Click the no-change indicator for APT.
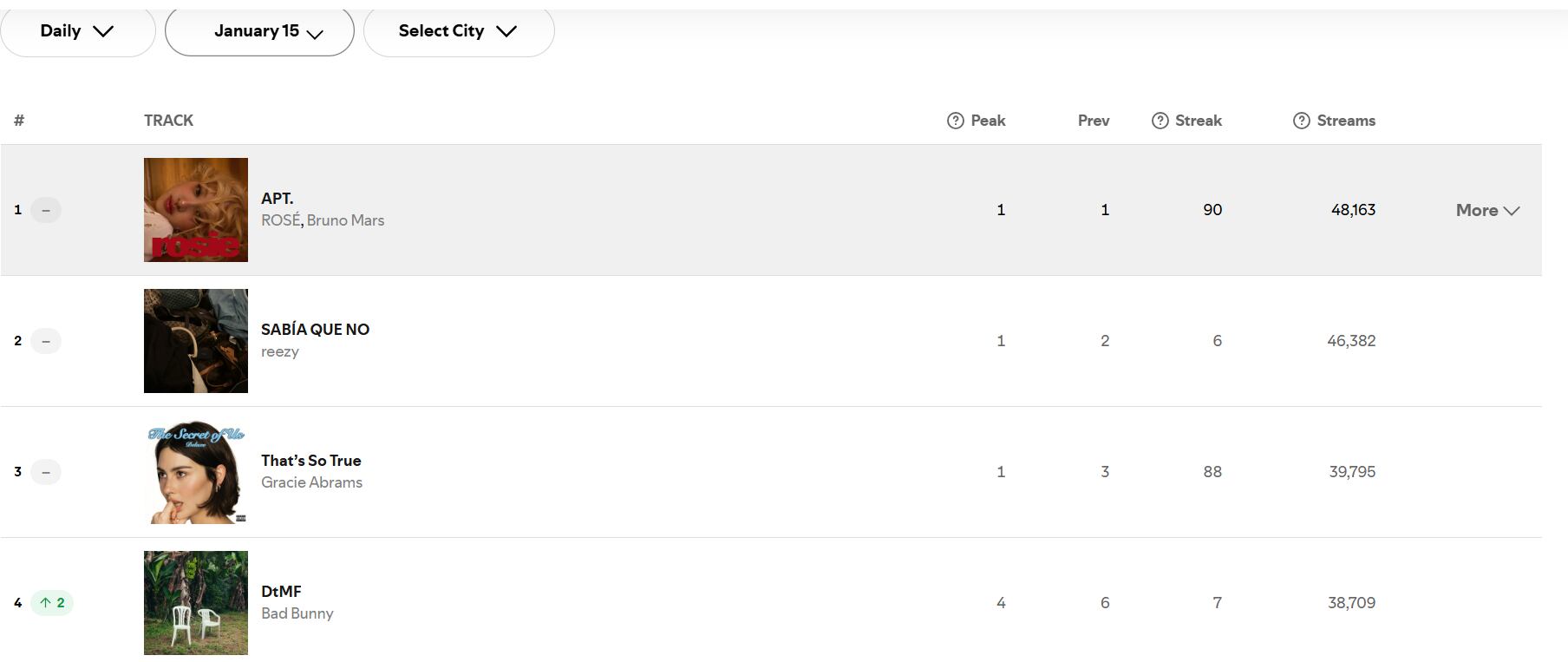Screen dimensions: 1568x662 pyautogui.click(x=46, y=210)
